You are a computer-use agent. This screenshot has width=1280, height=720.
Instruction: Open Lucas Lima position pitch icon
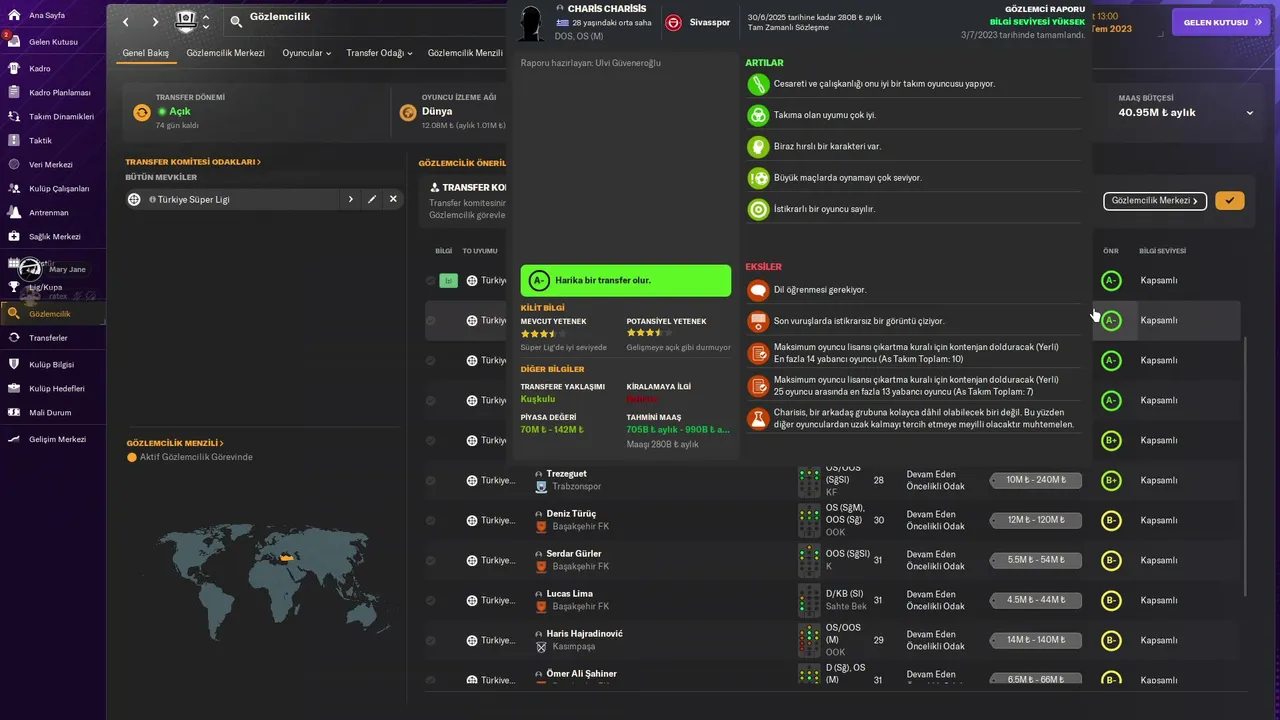(809, 600)
